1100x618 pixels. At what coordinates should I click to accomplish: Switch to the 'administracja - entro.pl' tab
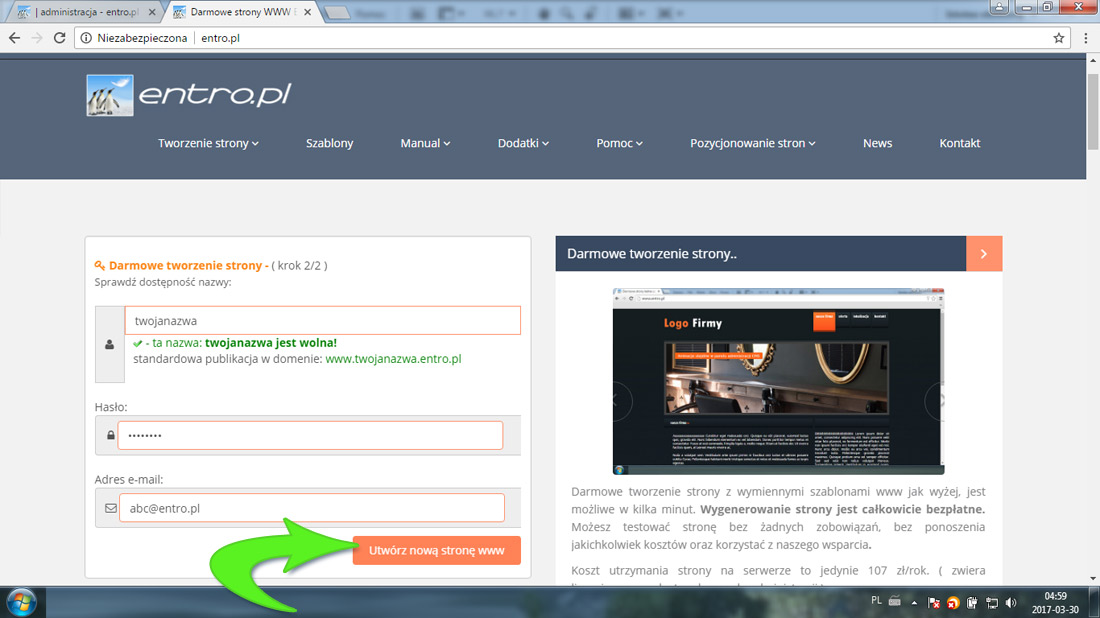[x=84, y=12]
